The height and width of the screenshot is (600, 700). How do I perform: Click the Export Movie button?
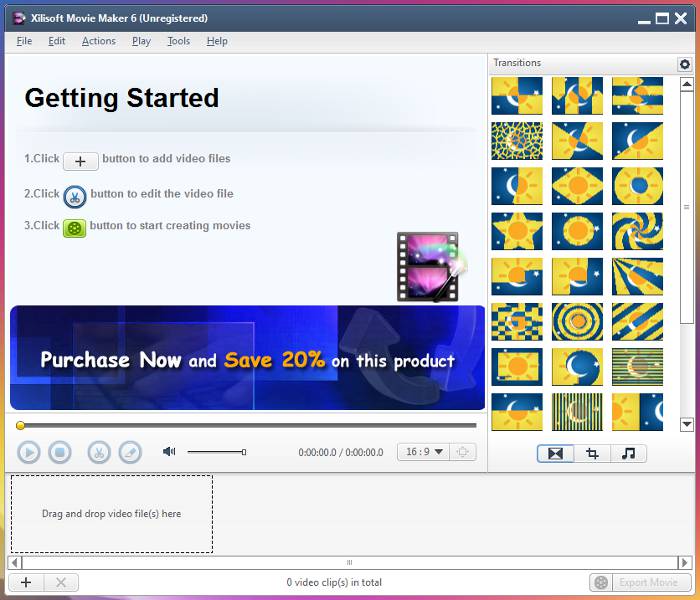click(x=640, y=582)
